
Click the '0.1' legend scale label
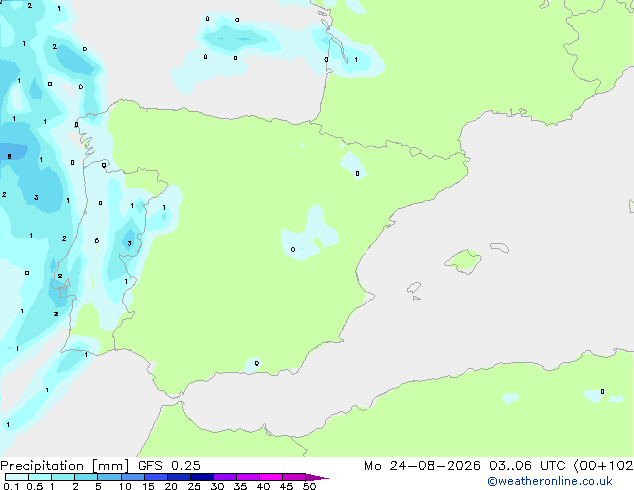11,486
